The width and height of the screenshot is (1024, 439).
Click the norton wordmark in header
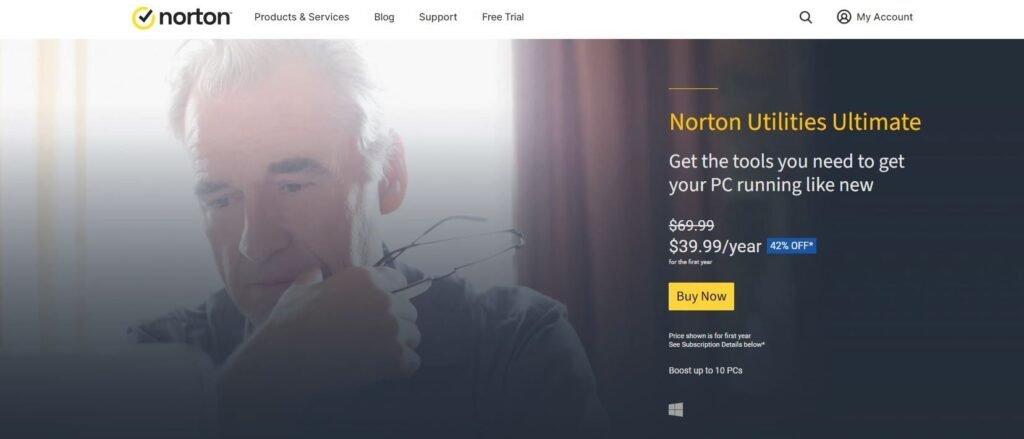(195, 17)
